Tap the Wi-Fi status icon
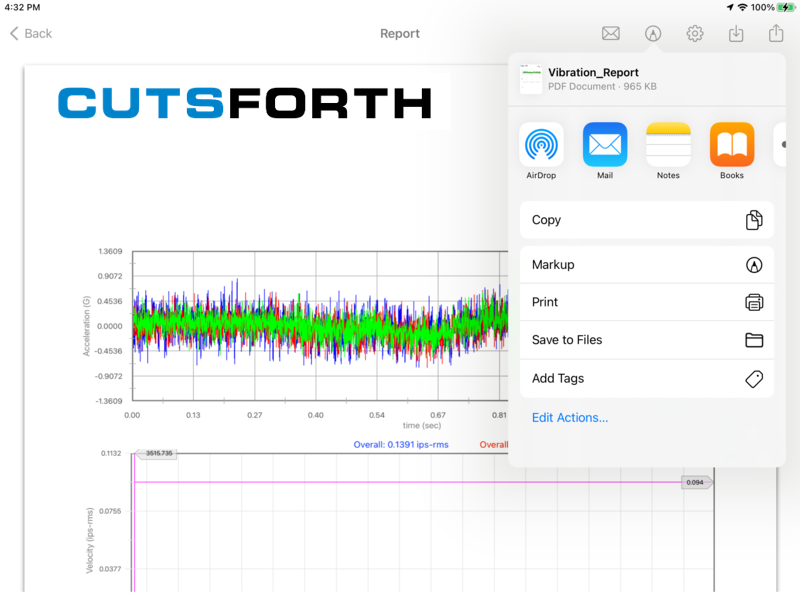The height and width of the screenshot is (600, 800). [x=743, y=7]
